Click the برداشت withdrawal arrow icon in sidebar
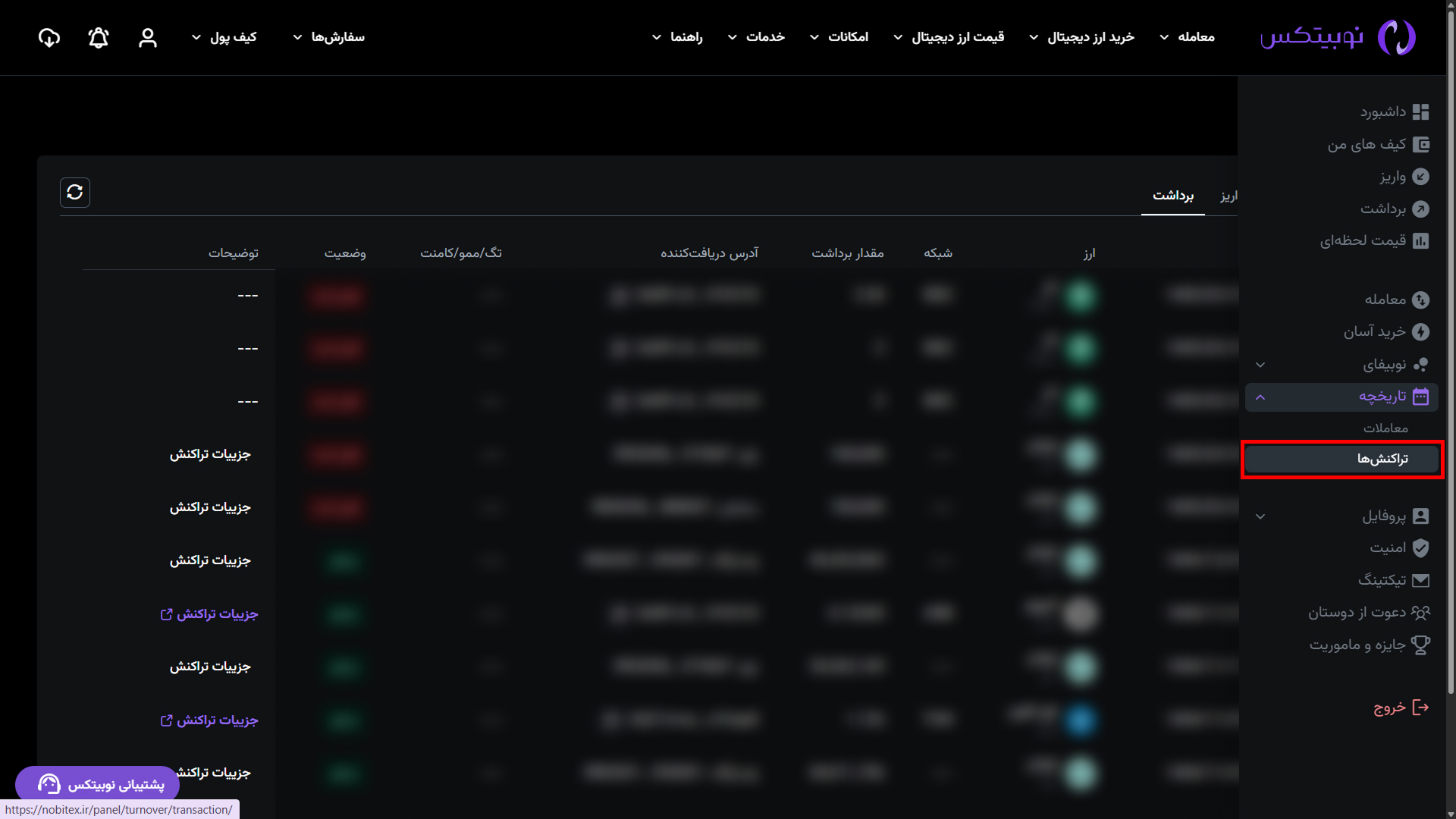This screenshot has height=819, width=1456. [x=1421, y=209]
